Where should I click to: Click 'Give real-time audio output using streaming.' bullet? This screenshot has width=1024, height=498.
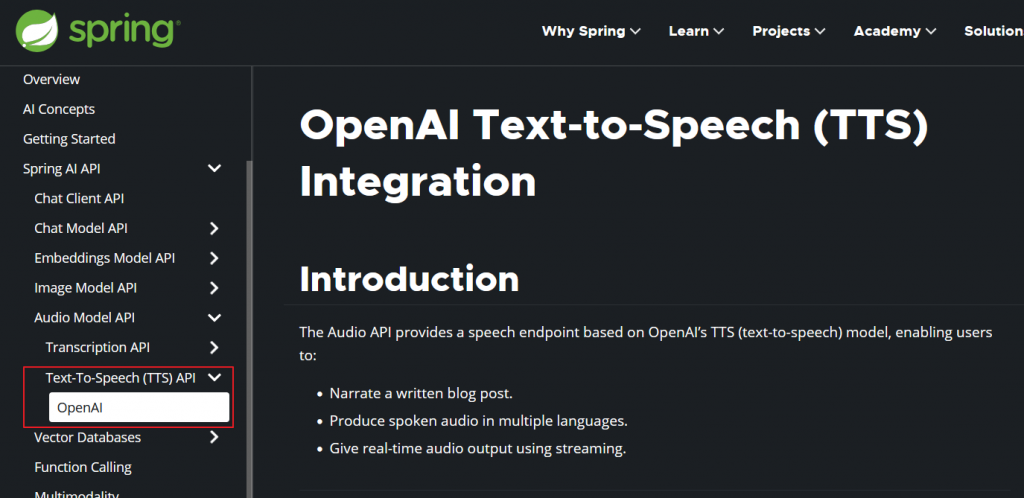tap(478, 449)
